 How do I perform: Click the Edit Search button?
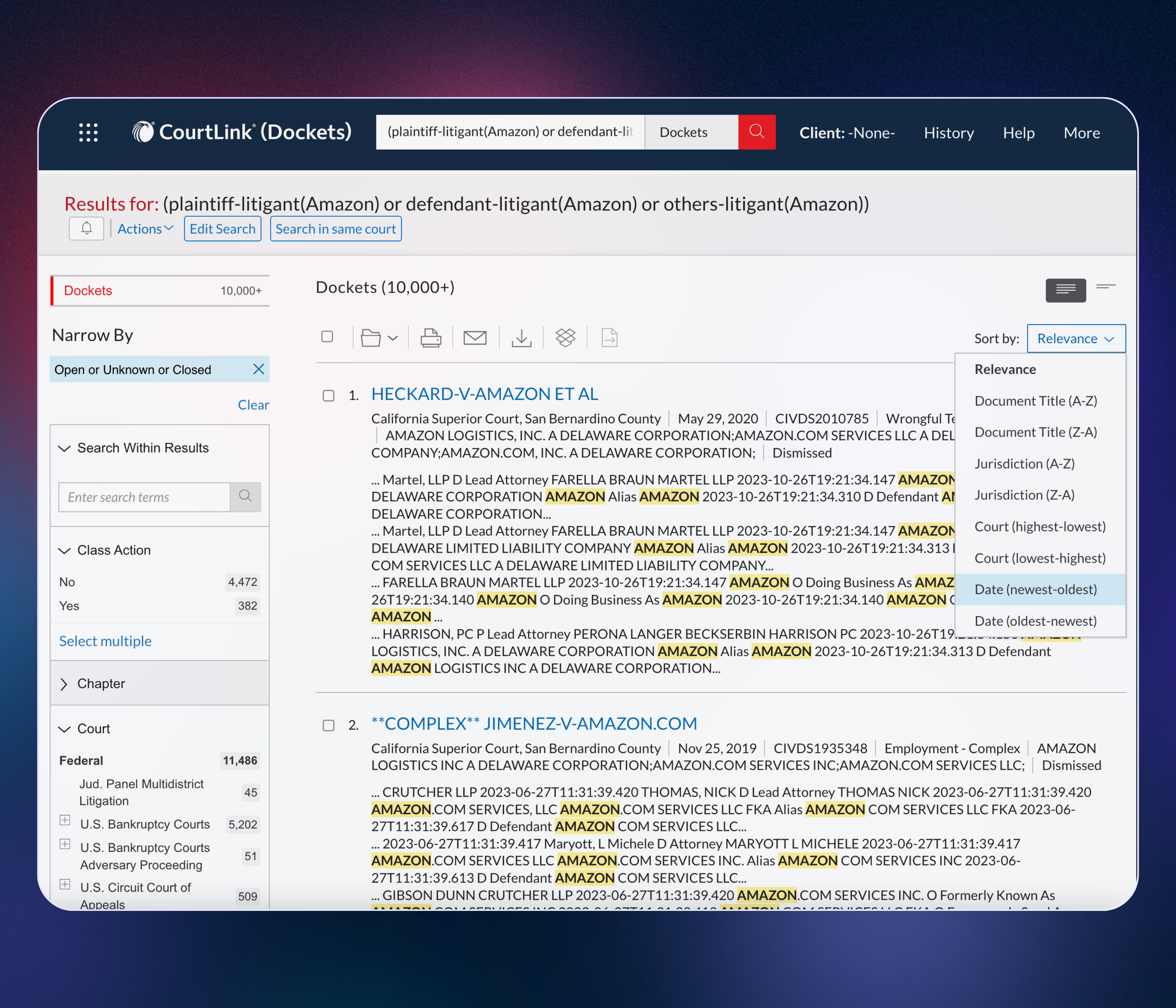[222, 228]
